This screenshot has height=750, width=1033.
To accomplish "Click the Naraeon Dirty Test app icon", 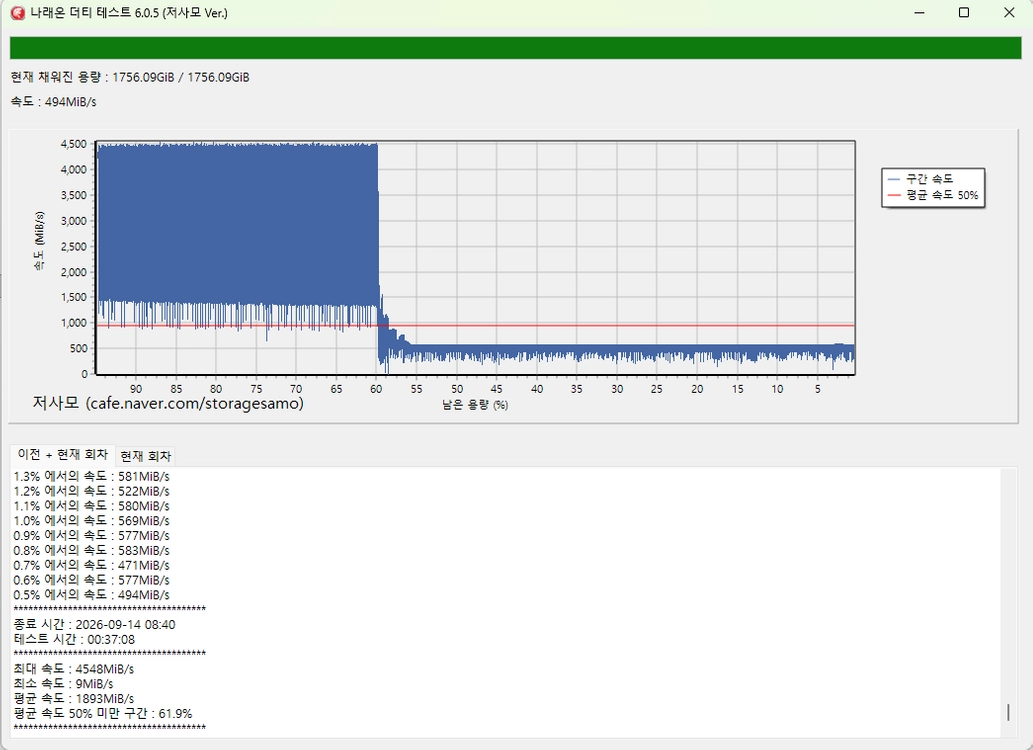I will pyautogui.click(x=18, y=13).
